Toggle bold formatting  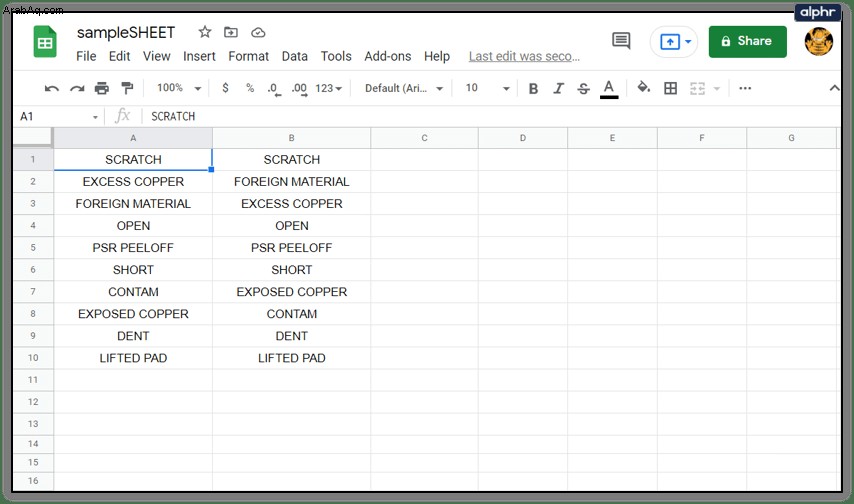[533, 88]
